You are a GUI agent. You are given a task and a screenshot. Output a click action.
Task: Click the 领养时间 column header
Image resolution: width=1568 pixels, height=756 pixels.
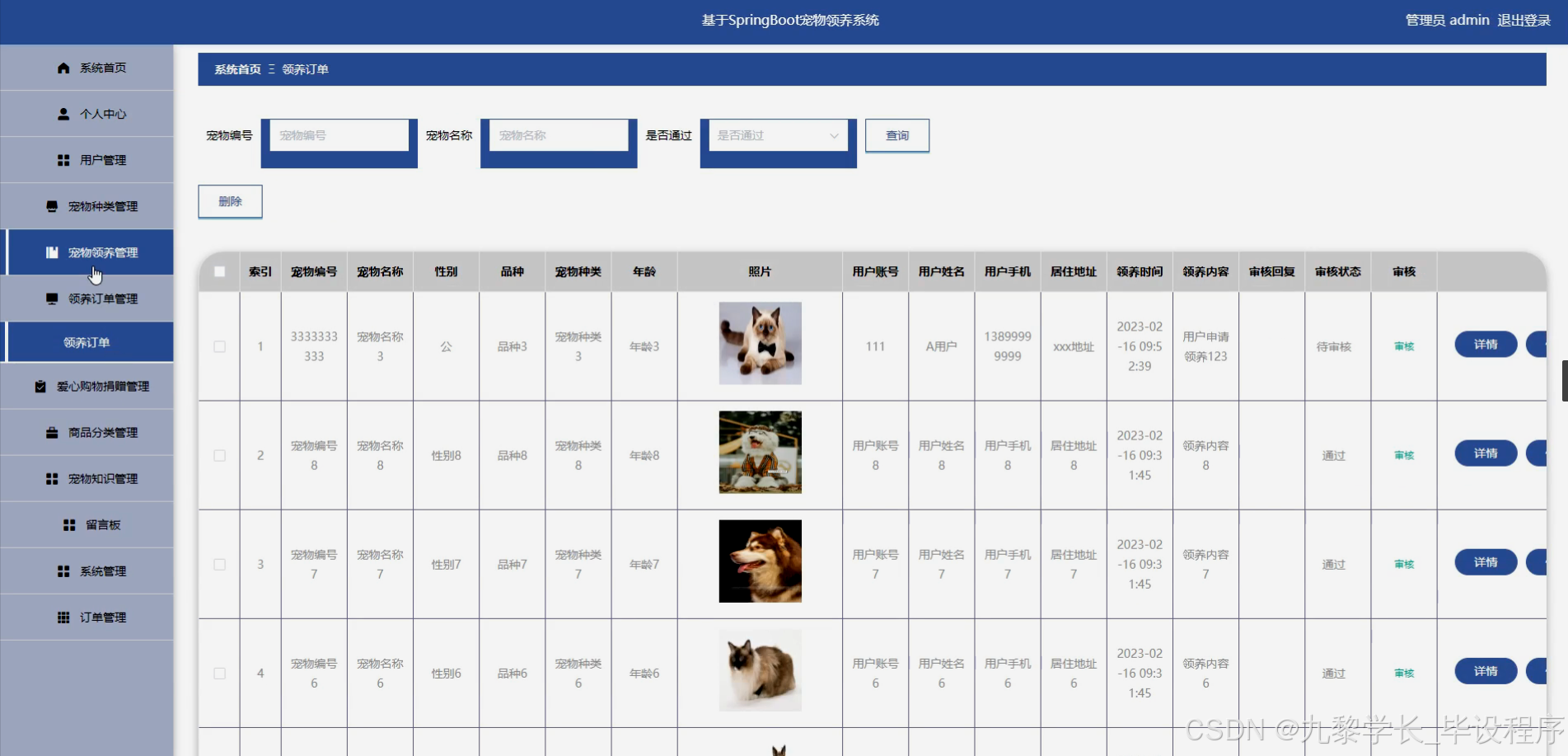click(x=1140, y=271)
